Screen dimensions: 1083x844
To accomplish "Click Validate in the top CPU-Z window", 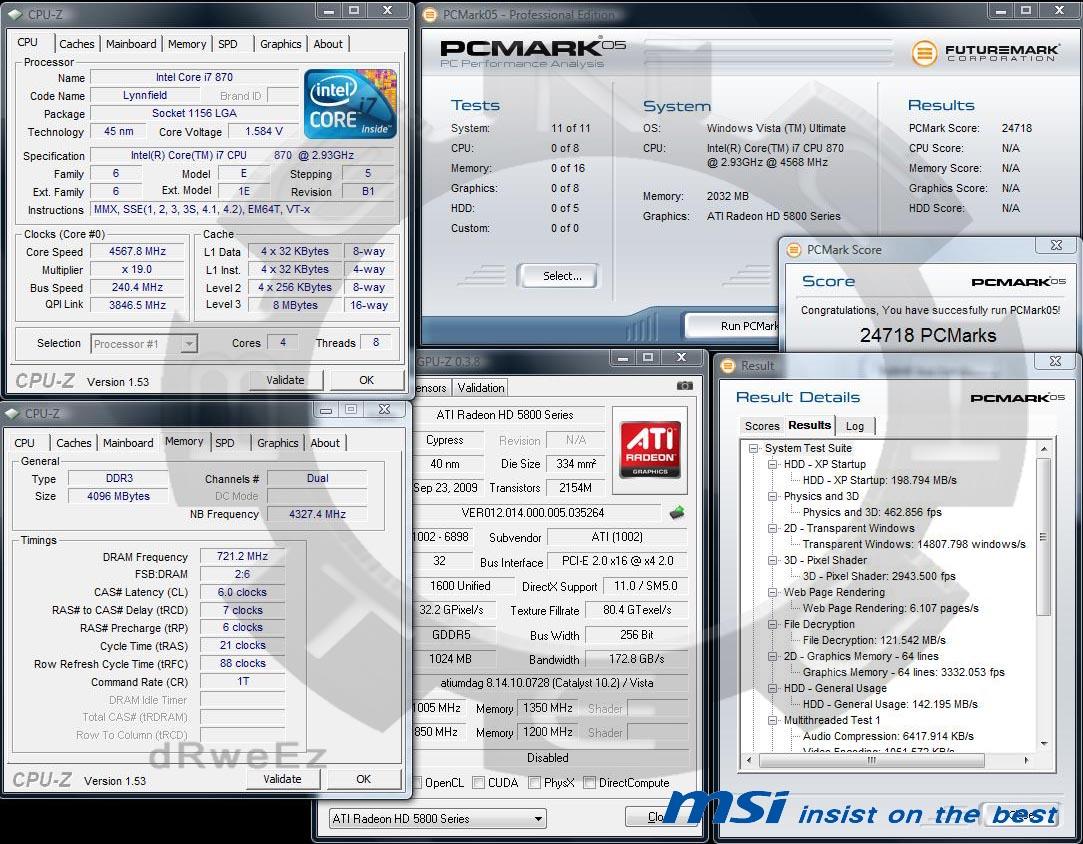I will [x=285, y=380].
